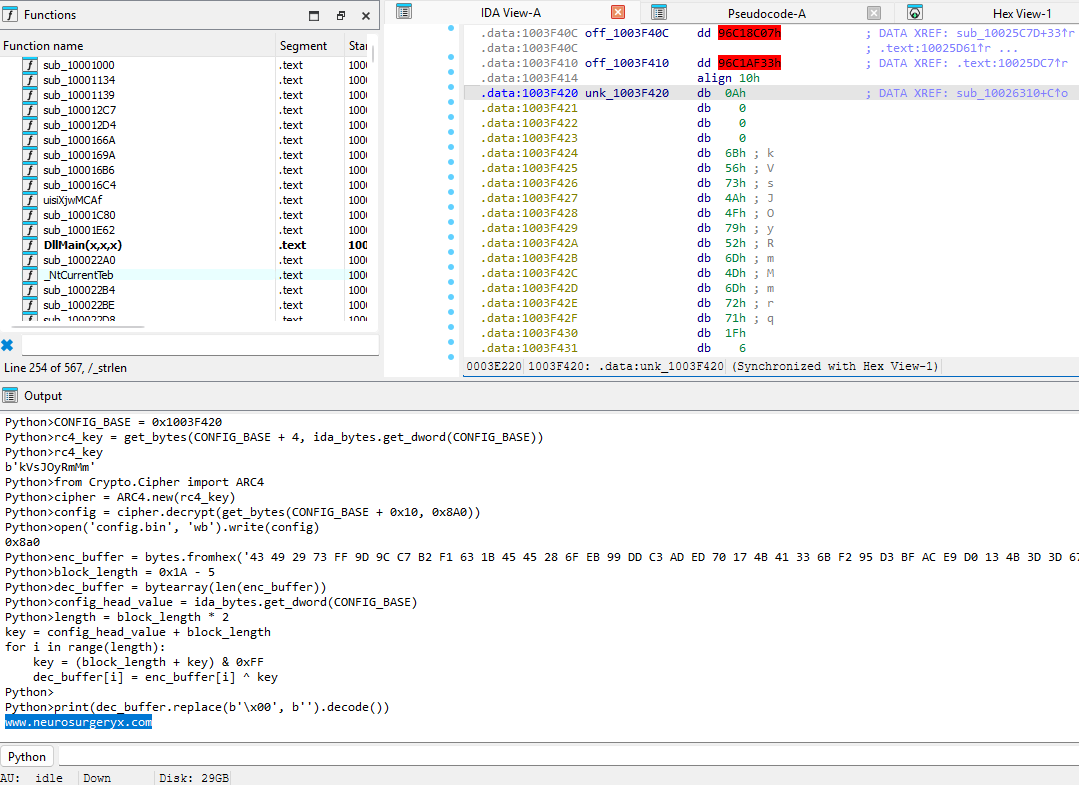
Task: Clear the function filter with blue X icon
Action: pos(7,345)
